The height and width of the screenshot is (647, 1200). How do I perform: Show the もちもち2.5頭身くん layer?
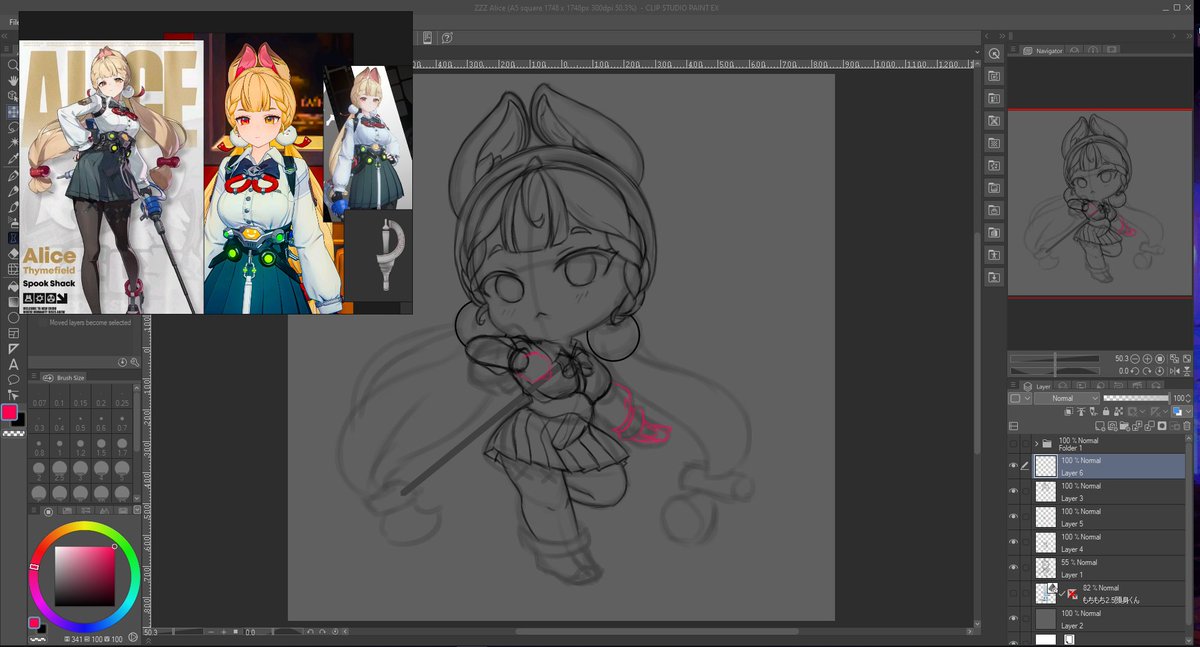click(1013, 593)
